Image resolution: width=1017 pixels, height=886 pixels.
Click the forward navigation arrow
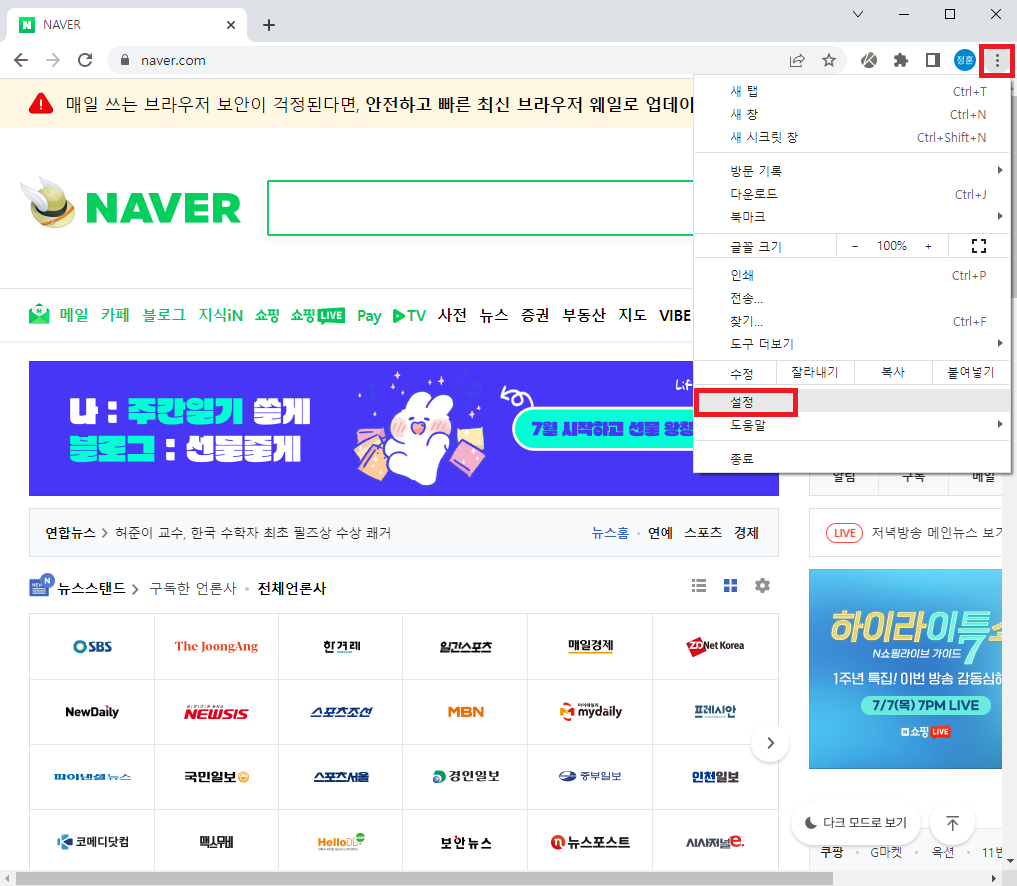point(53,60)
